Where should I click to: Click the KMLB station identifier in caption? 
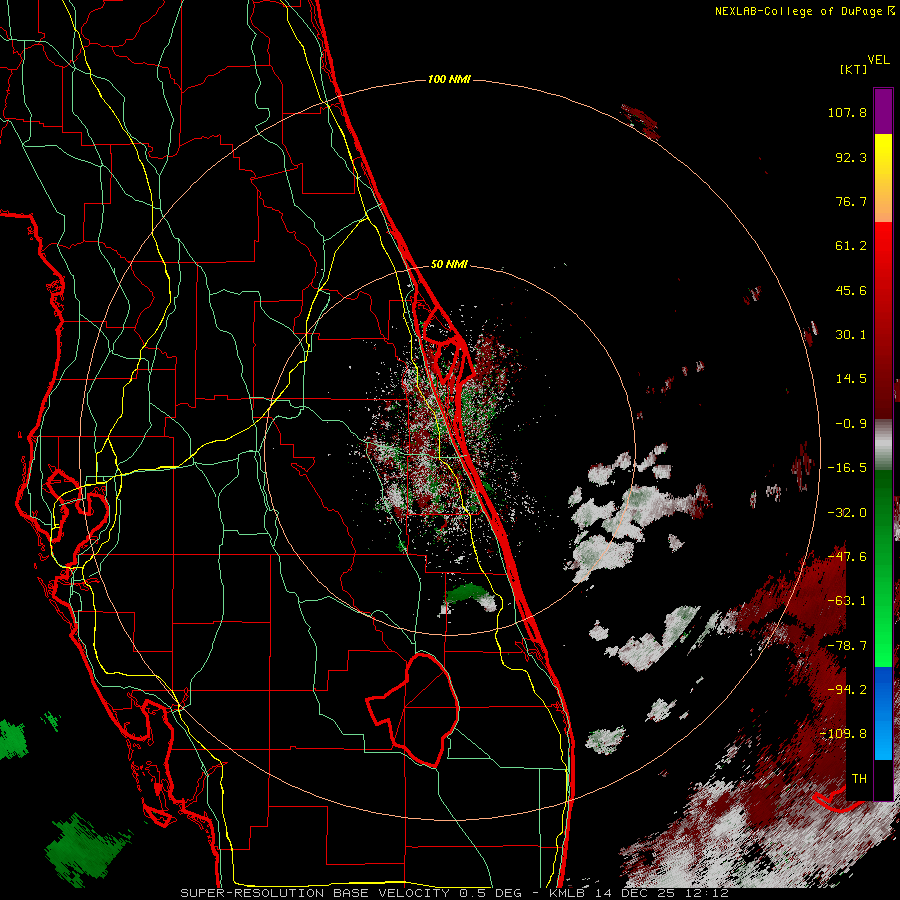click(x=568, y=893)
